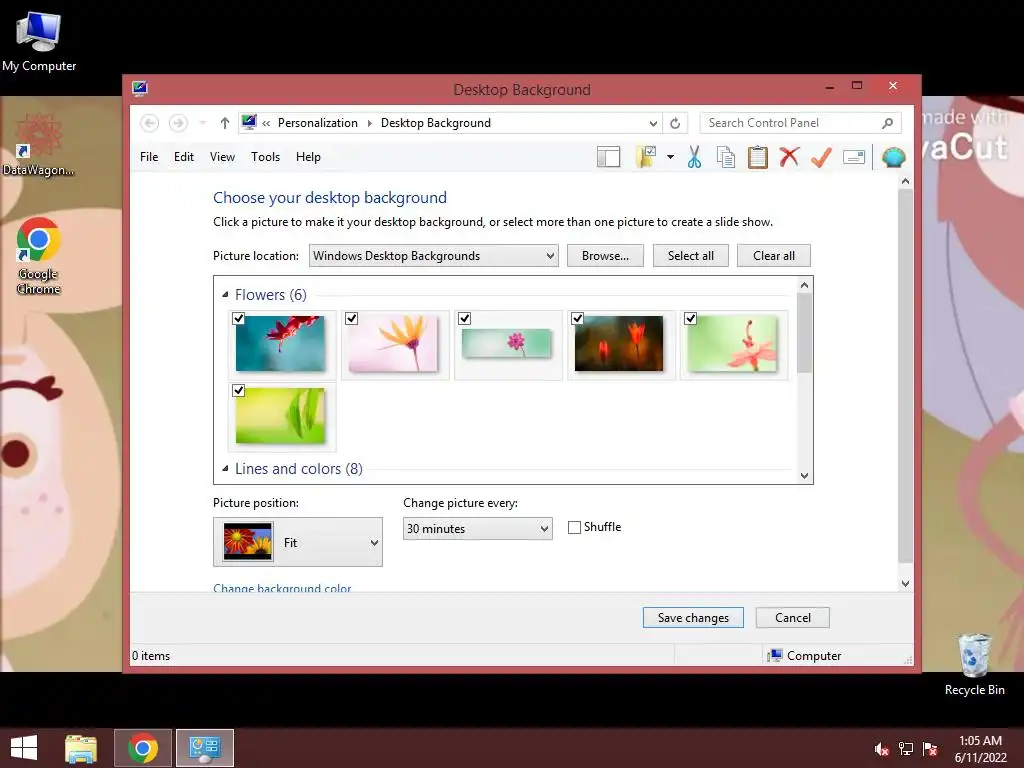Refresh the address bar

(x=675, y=123)
